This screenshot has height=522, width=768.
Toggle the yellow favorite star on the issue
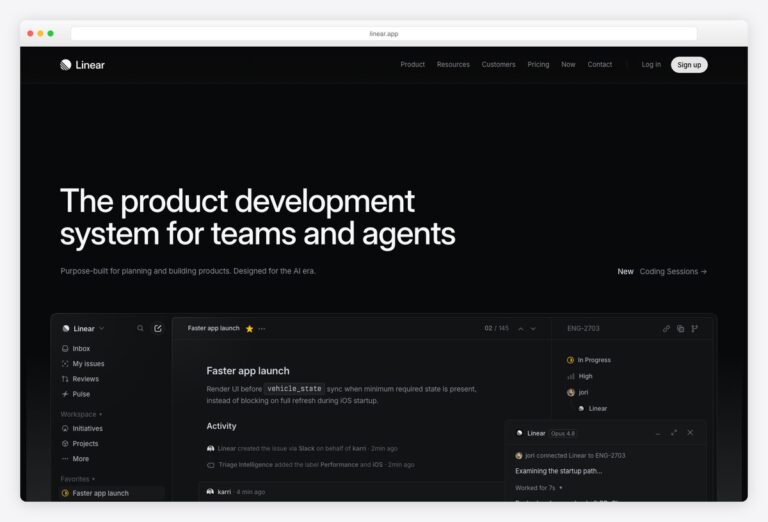[x=249, y=329]
